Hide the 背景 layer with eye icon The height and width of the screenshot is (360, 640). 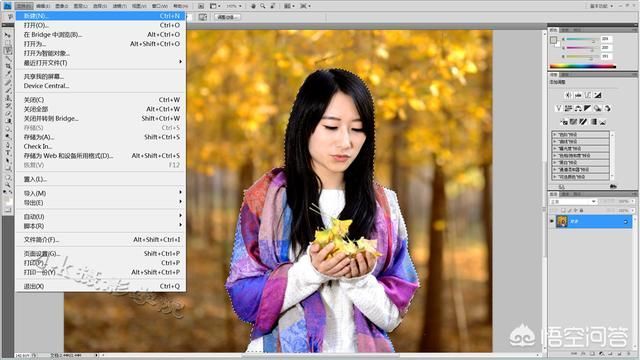[x=552, y=221]
